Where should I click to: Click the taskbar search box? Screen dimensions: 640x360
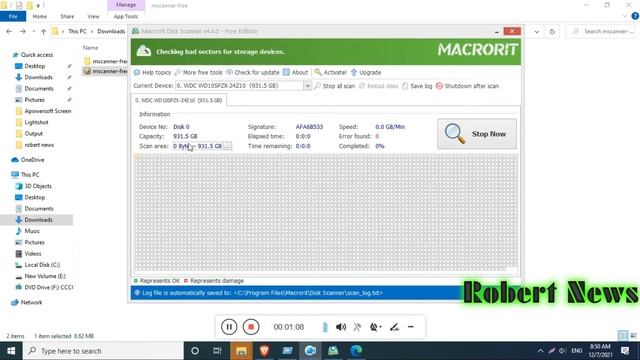(103, 351)
